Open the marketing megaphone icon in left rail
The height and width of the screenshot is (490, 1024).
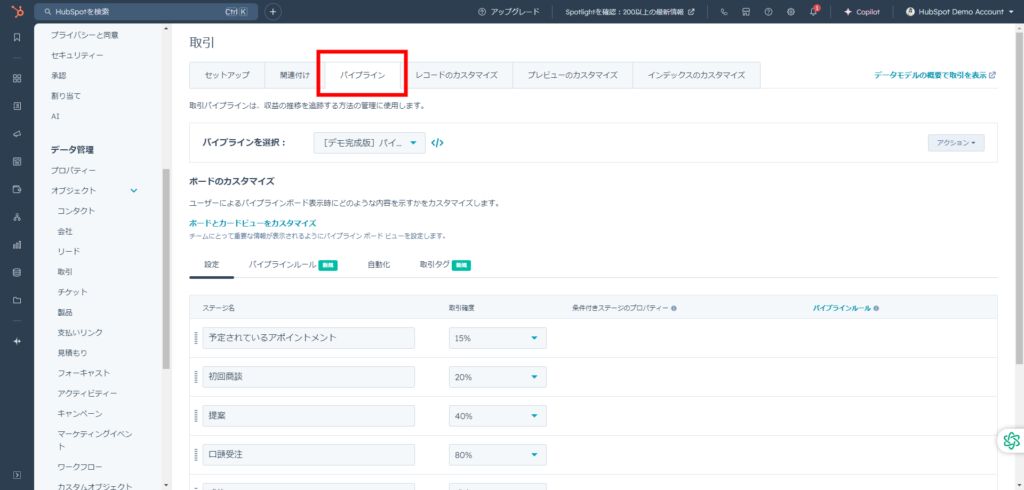pos(17,134)
